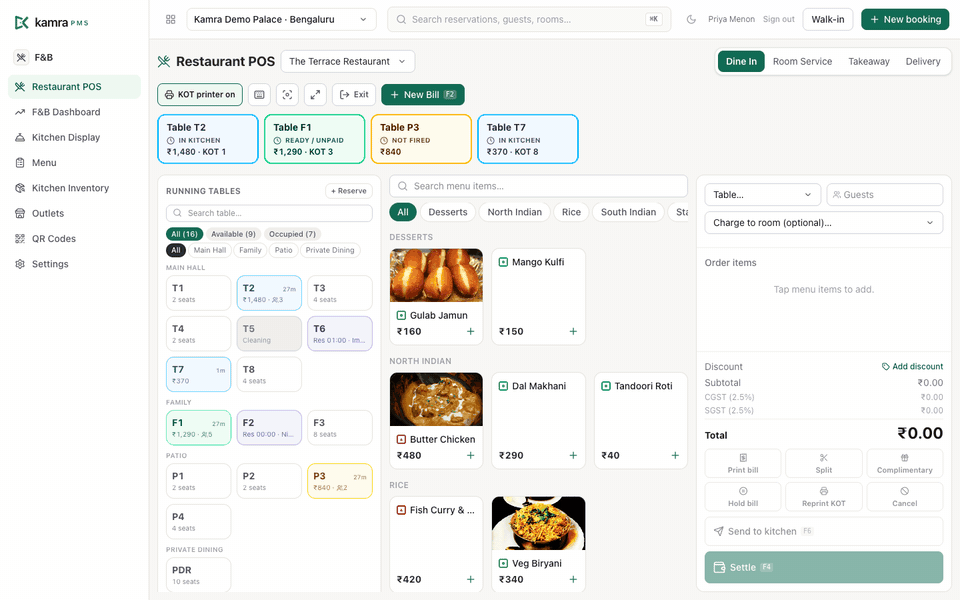
Task: Toggle the KOT printer on button
Action: [x=200, y=95]
